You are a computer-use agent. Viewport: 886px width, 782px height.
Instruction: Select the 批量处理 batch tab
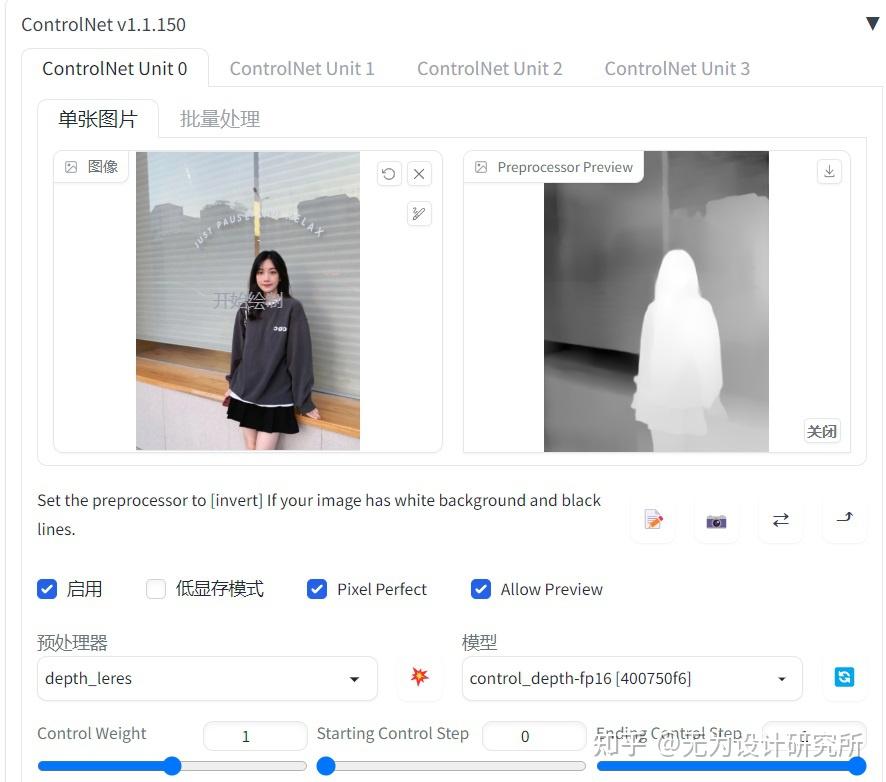pos(220,119)
